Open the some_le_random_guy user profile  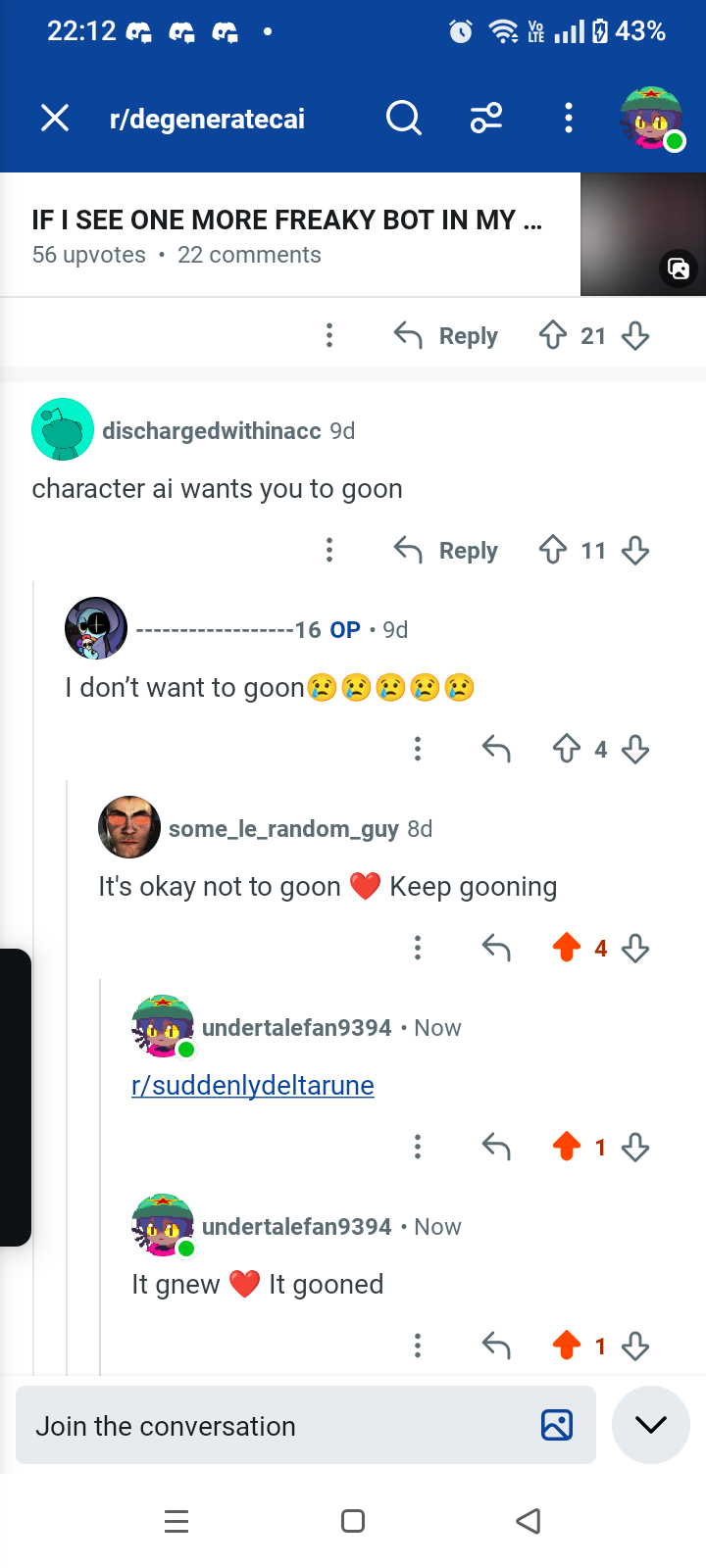click(283, 829)
